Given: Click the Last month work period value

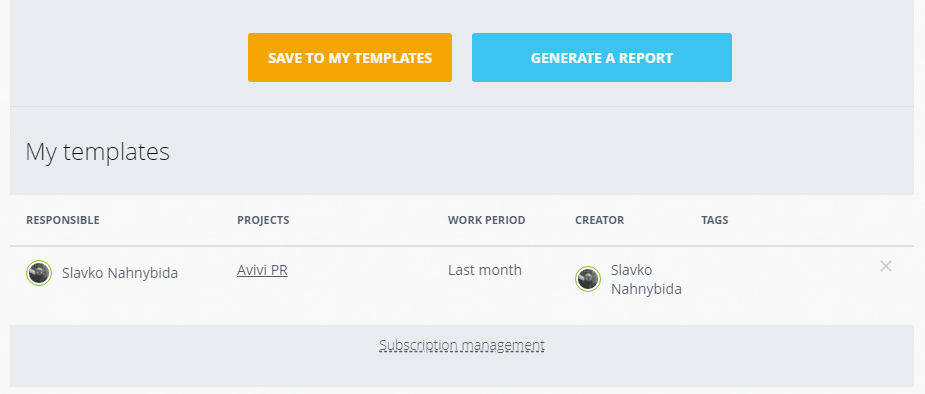Looking at the screenshot, I should coord(485,270).
